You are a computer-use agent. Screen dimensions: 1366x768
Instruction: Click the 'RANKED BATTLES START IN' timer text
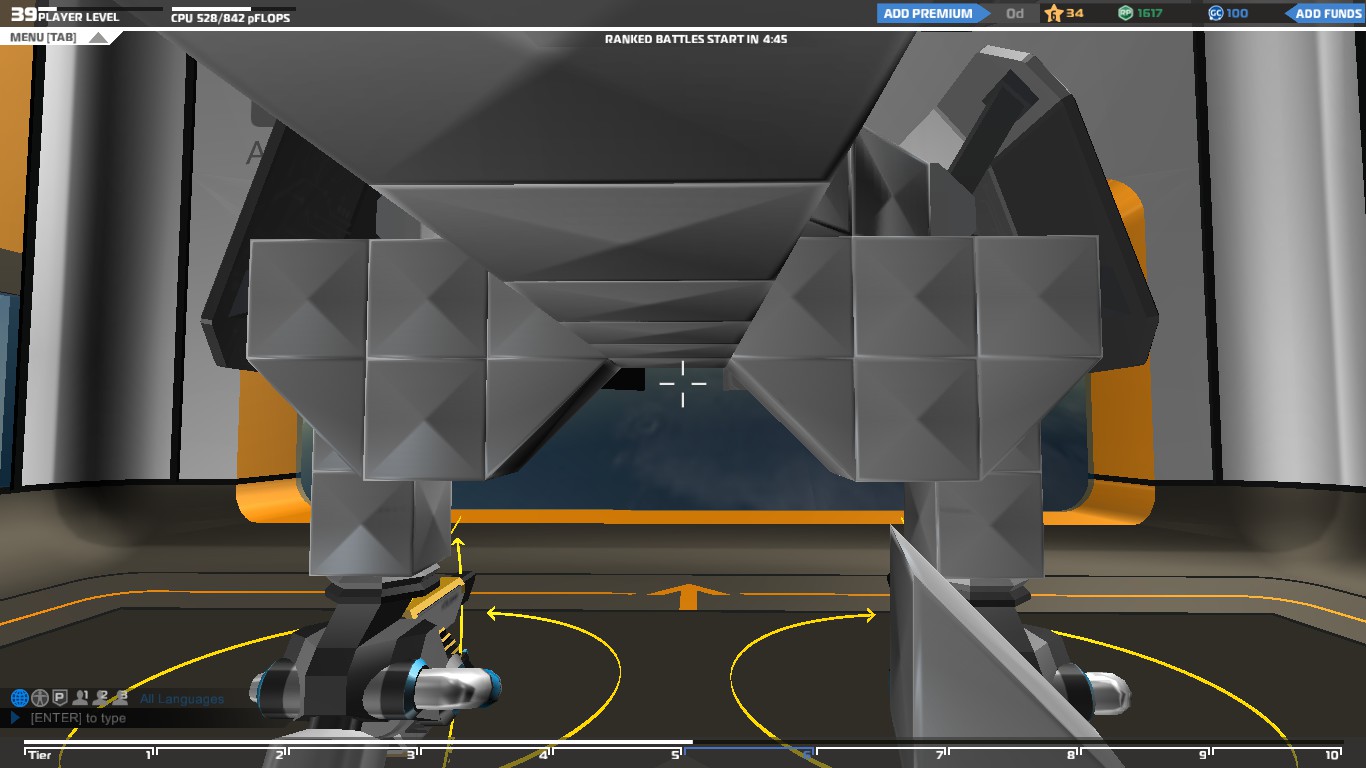[x=696, y=39]
